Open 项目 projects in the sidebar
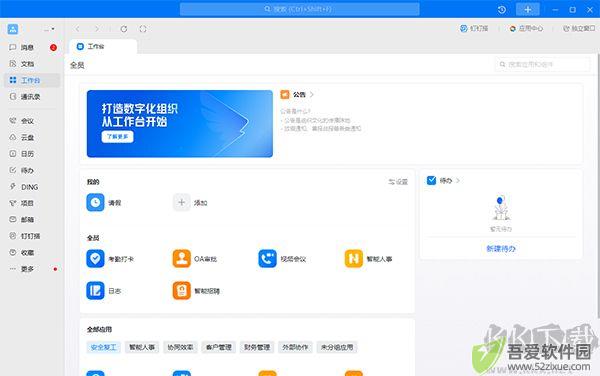Image resolution: width=600 pixels, height=376 pixels. point(27,203)
